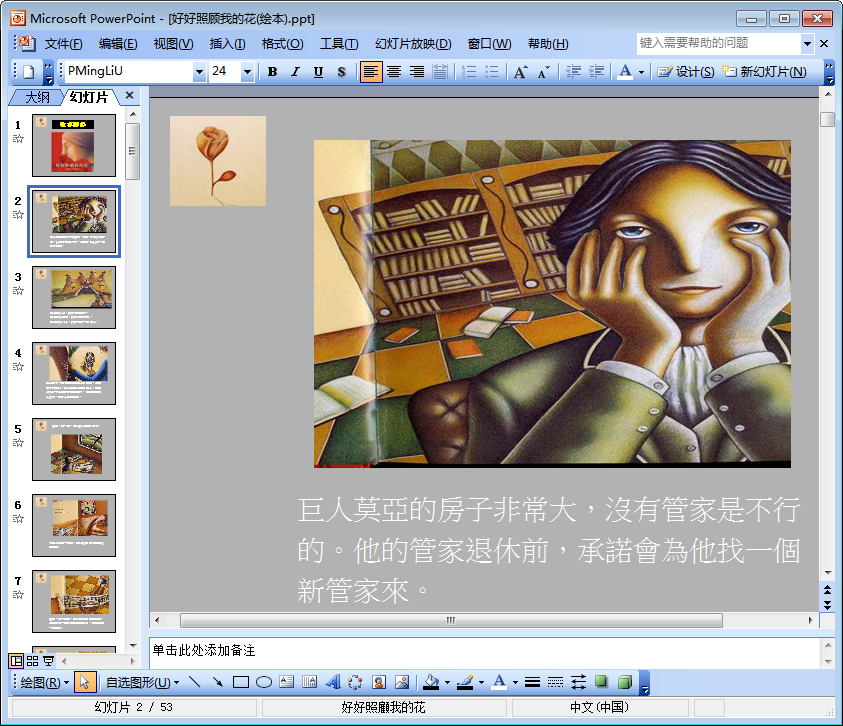Start slide show from current slide
The image size is (843, 726).
(48, 661)
